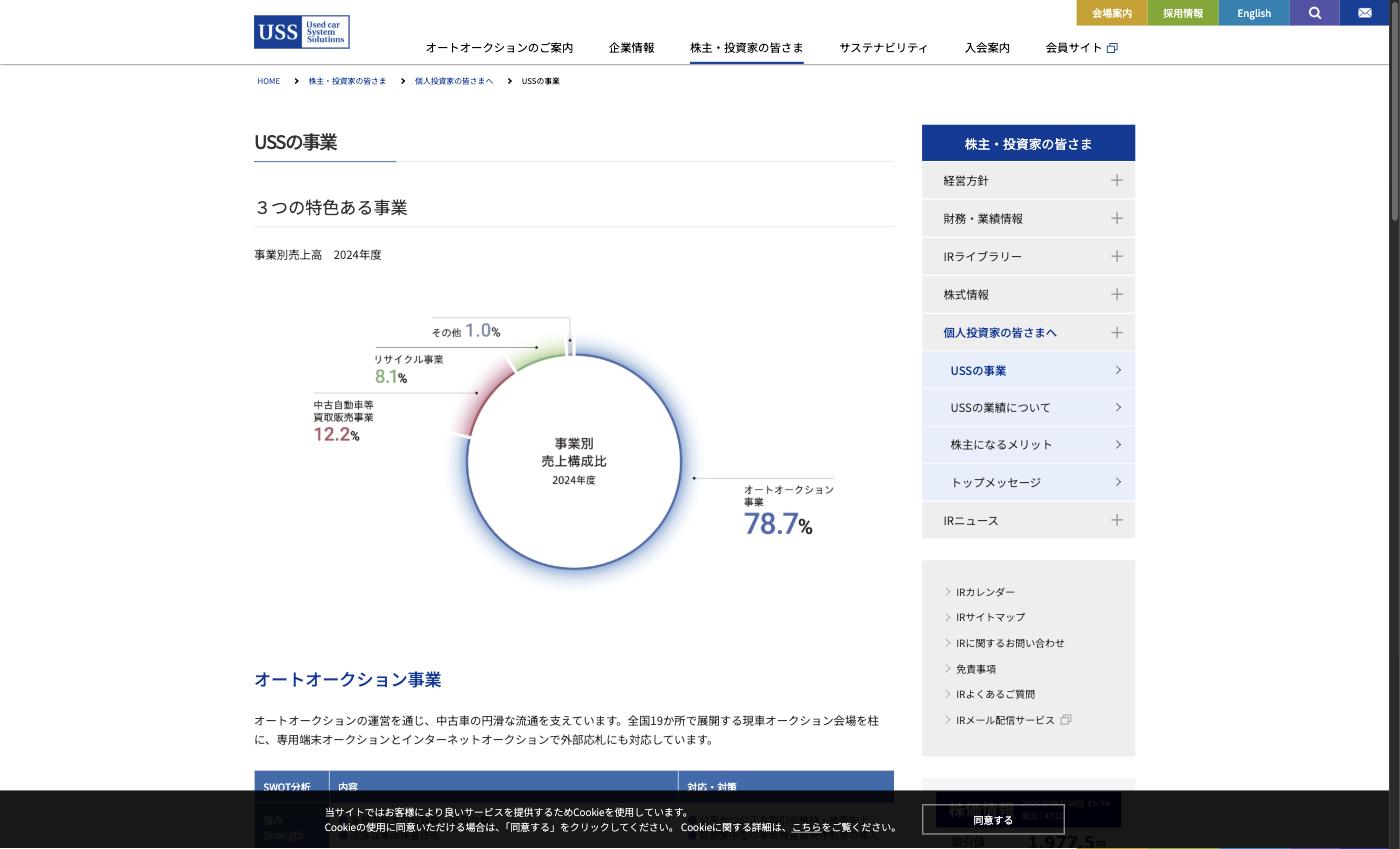Go to HOME breadcrumb

268,81
